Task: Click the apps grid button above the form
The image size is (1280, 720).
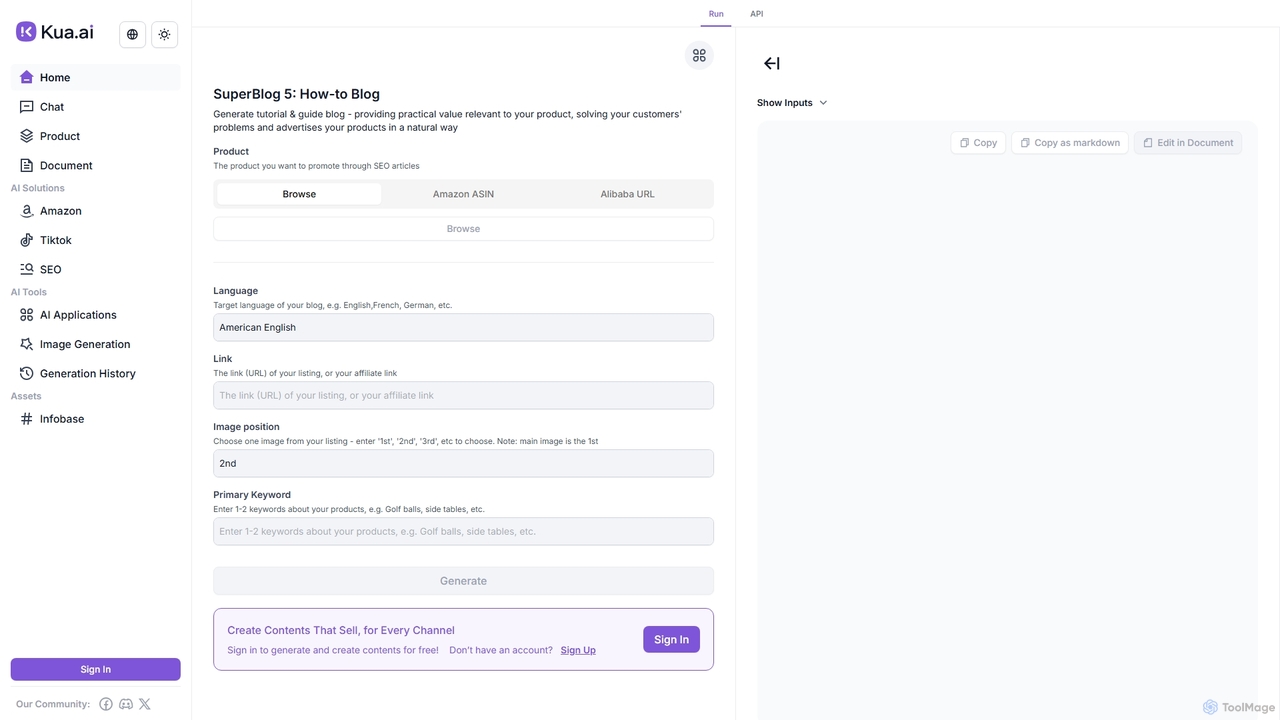Action: [699, 56]
